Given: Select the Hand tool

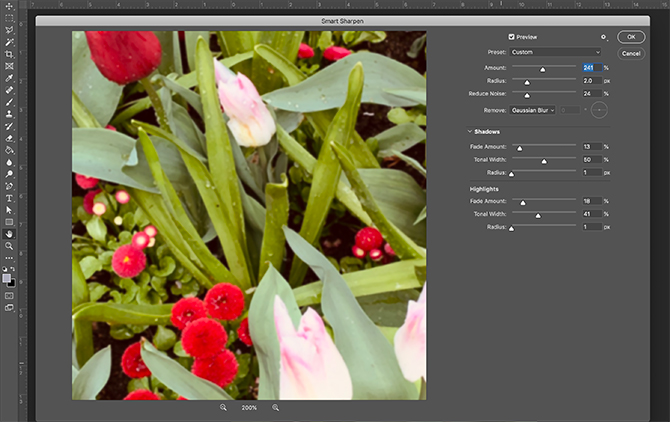Looking at the screenshot, I should coord(9,234).
